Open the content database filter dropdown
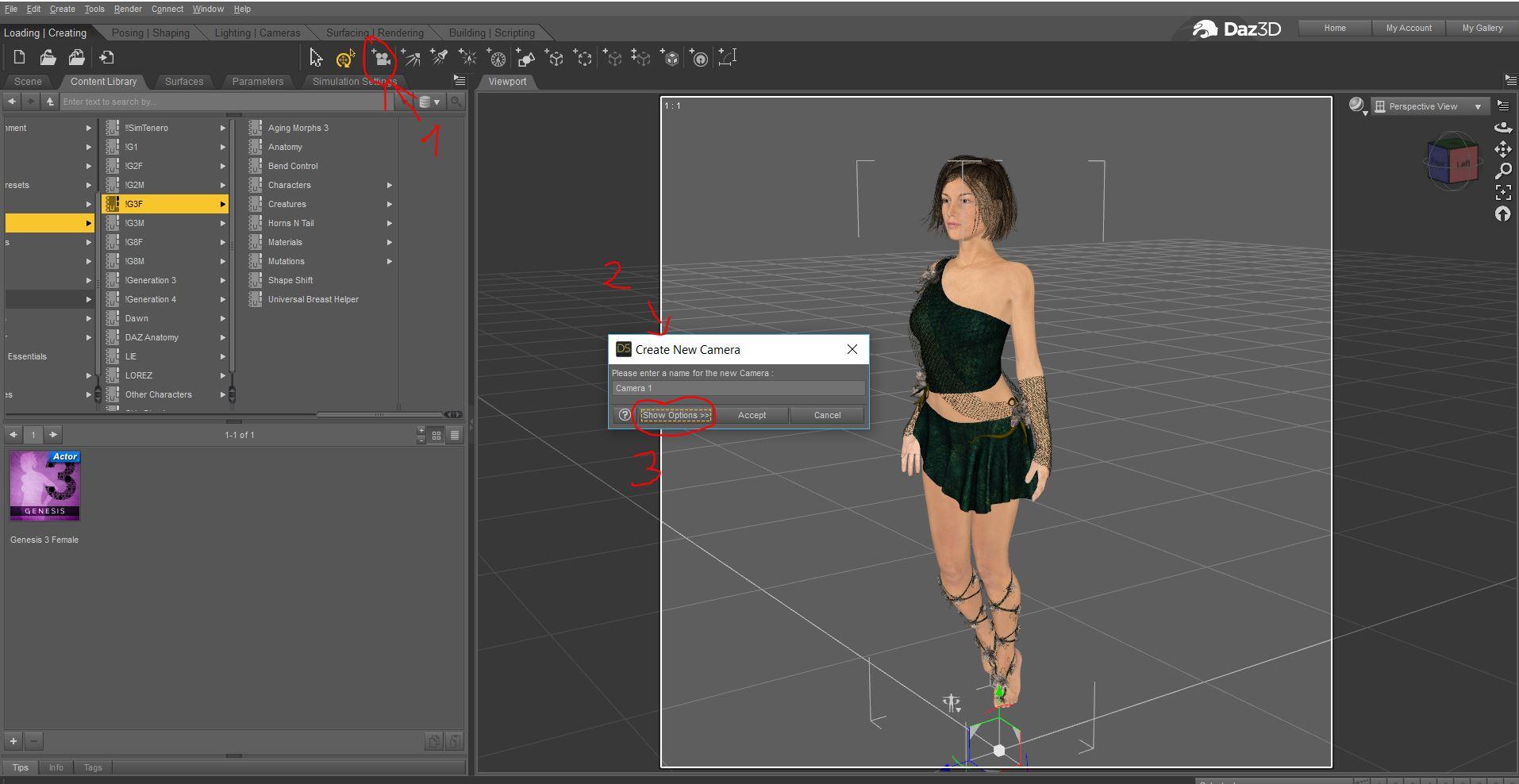The width and height of the screenshot is (1519, 784). (429, 102)
